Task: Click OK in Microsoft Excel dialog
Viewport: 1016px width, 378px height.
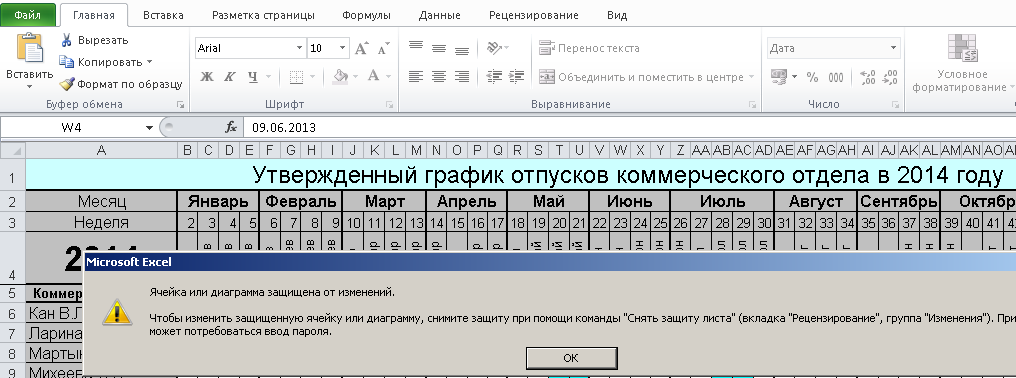Action: coord(571,357)
